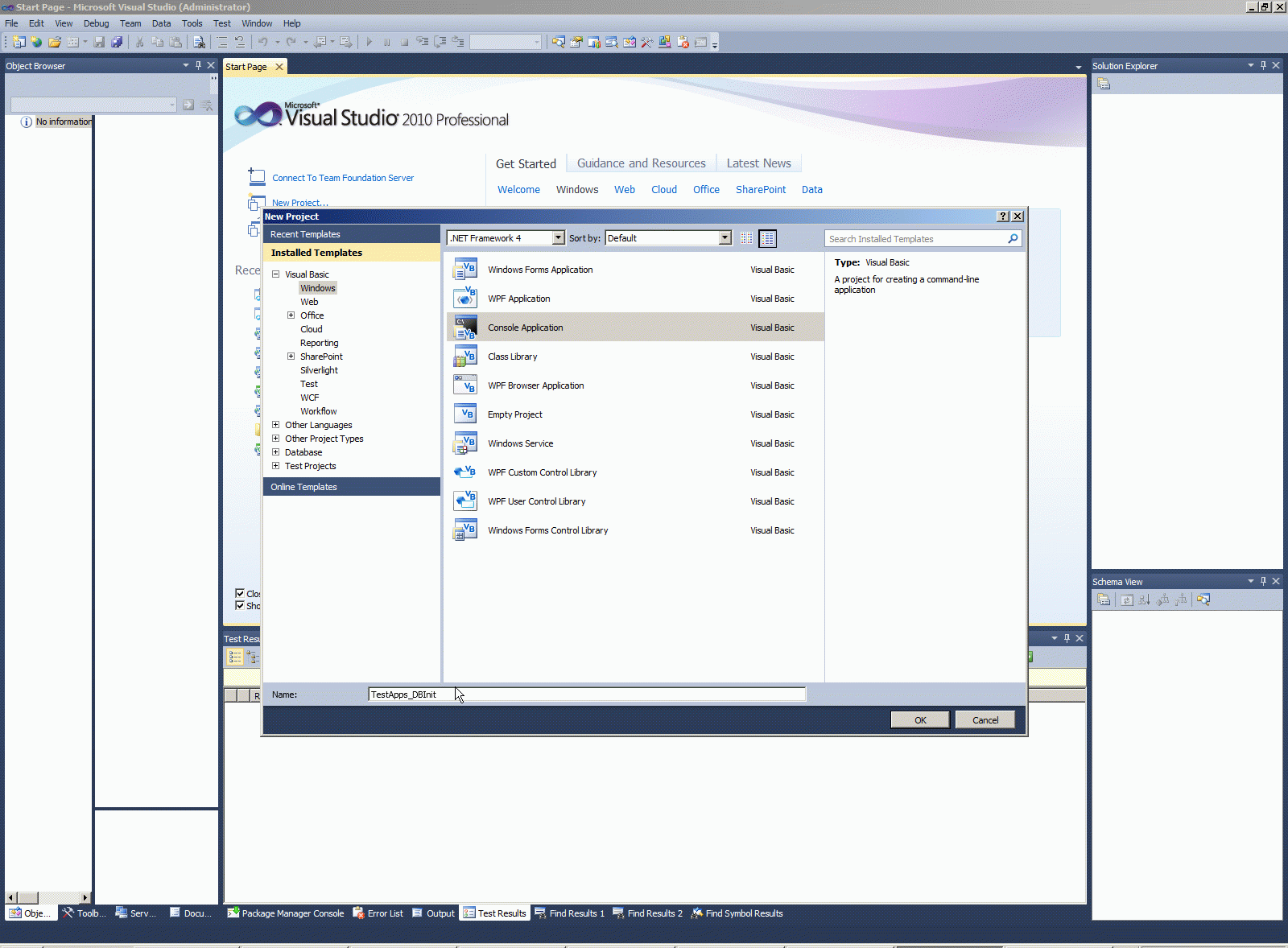The height and width of the screenshot is (948, 1288).
Task: Click the project Name input field
Action: click(x=587, y=695)
